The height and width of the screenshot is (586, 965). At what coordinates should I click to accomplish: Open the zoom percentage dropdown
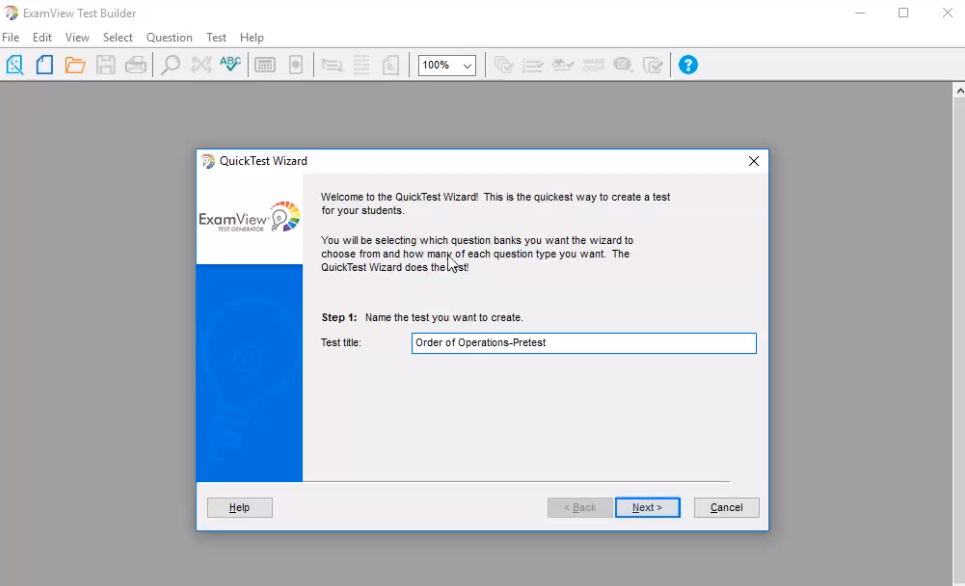click(x=466, y=64)
